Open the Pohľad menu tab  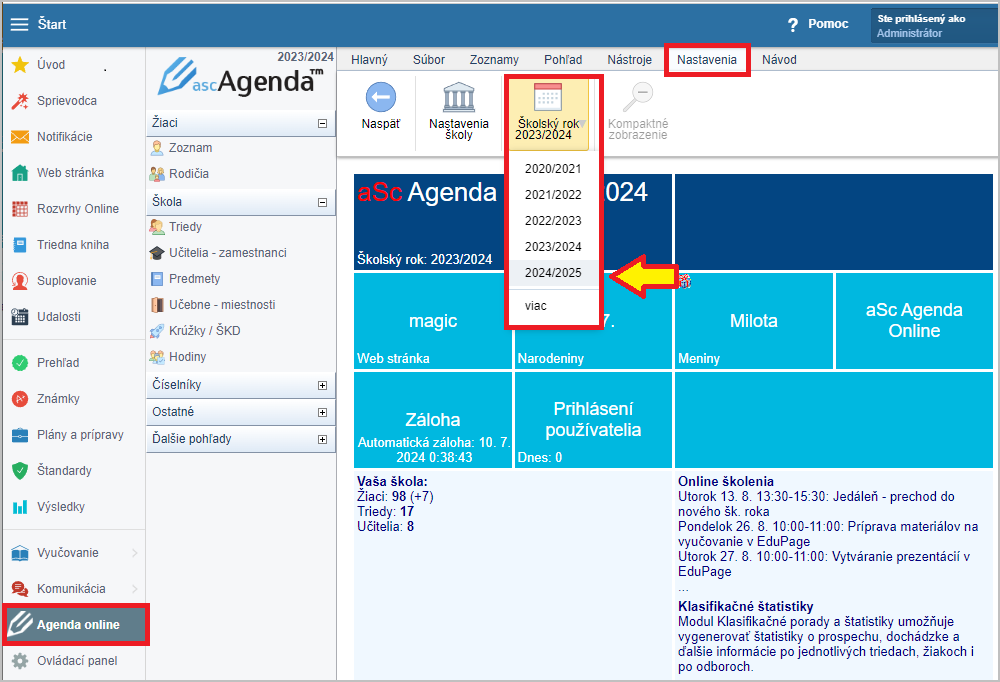(563, 60)
